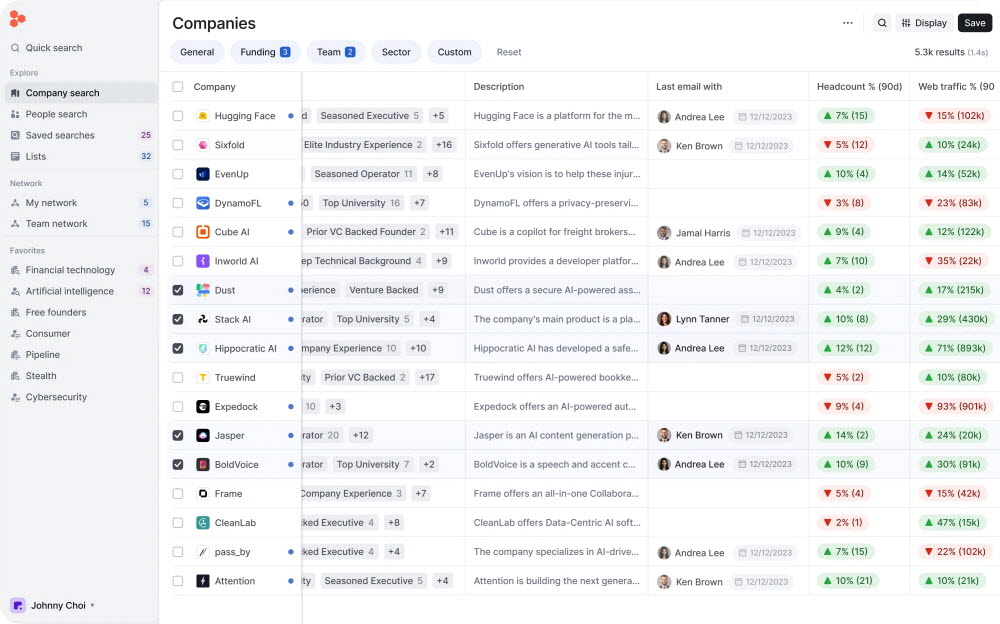This screenshot has height=624, width=1000.
Task: Check the Truewind row checkbox
Action: (178, 378)
